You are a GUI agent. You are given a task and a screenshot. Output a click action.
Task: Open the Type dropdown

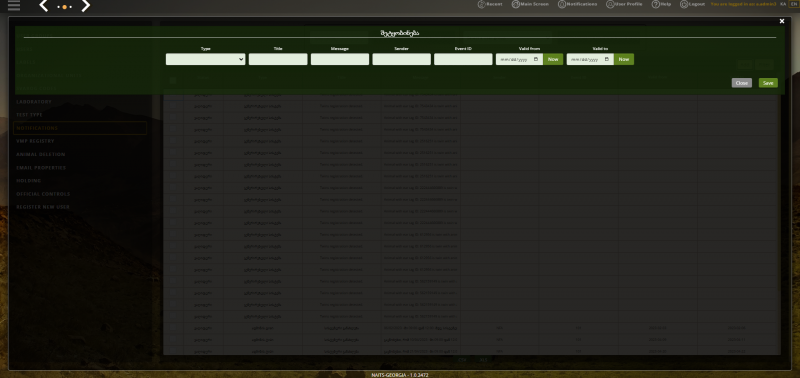(206, 59)
